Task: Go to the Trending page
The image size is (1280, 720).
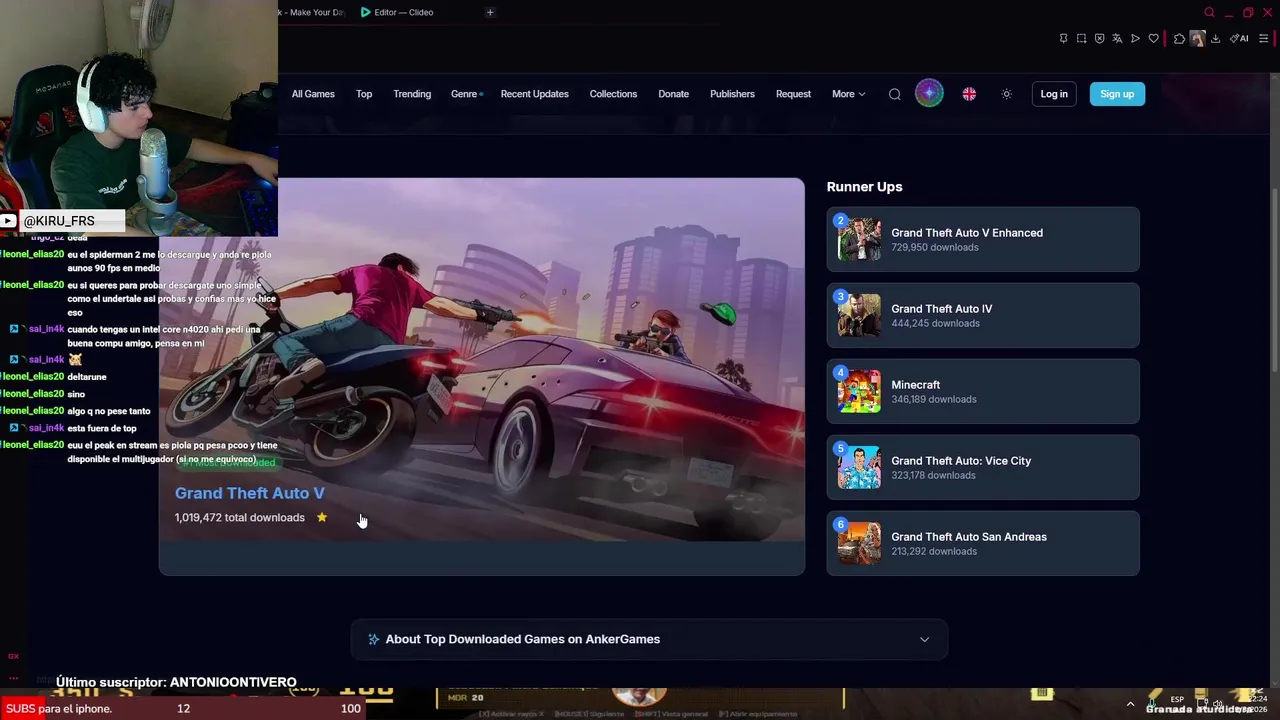Action: (x=412, y=94)
